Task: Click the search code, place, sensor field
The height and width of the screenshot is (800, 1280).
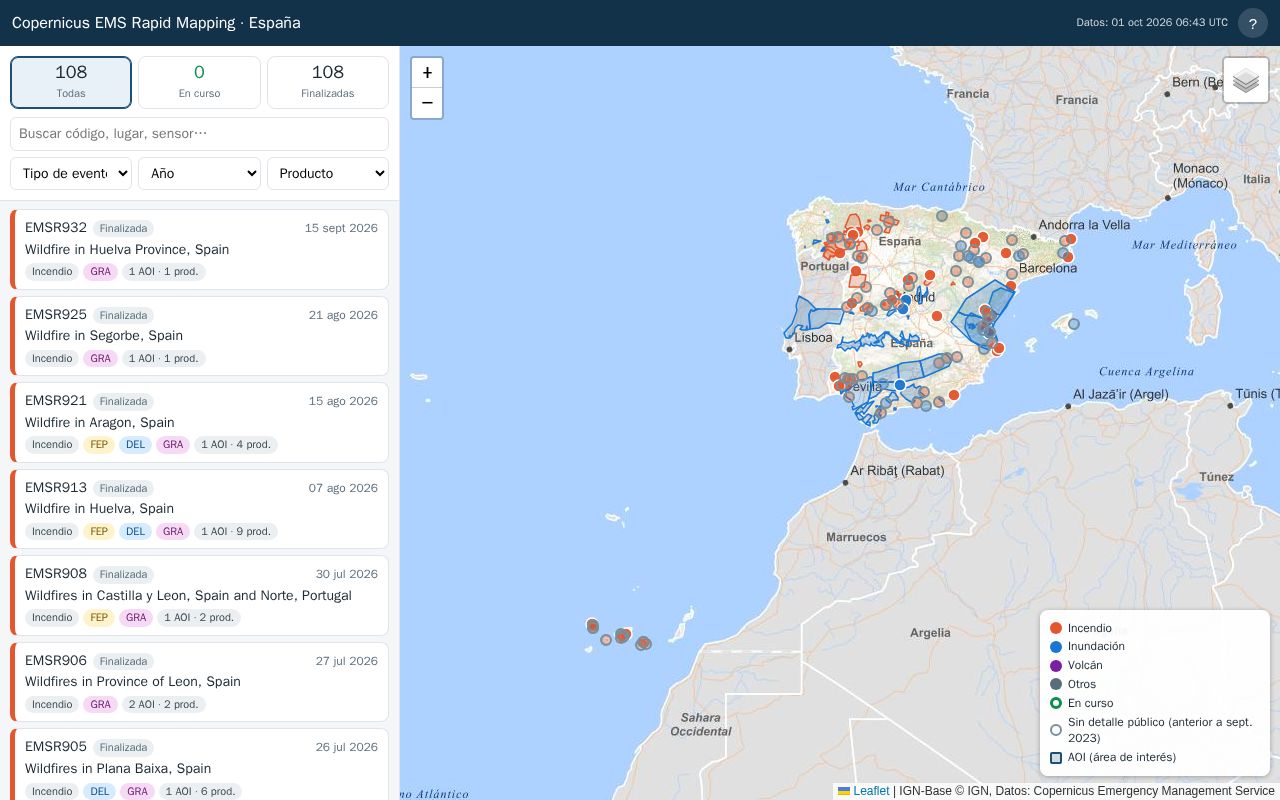Action: pyautogui.click(x=199, y=134)
